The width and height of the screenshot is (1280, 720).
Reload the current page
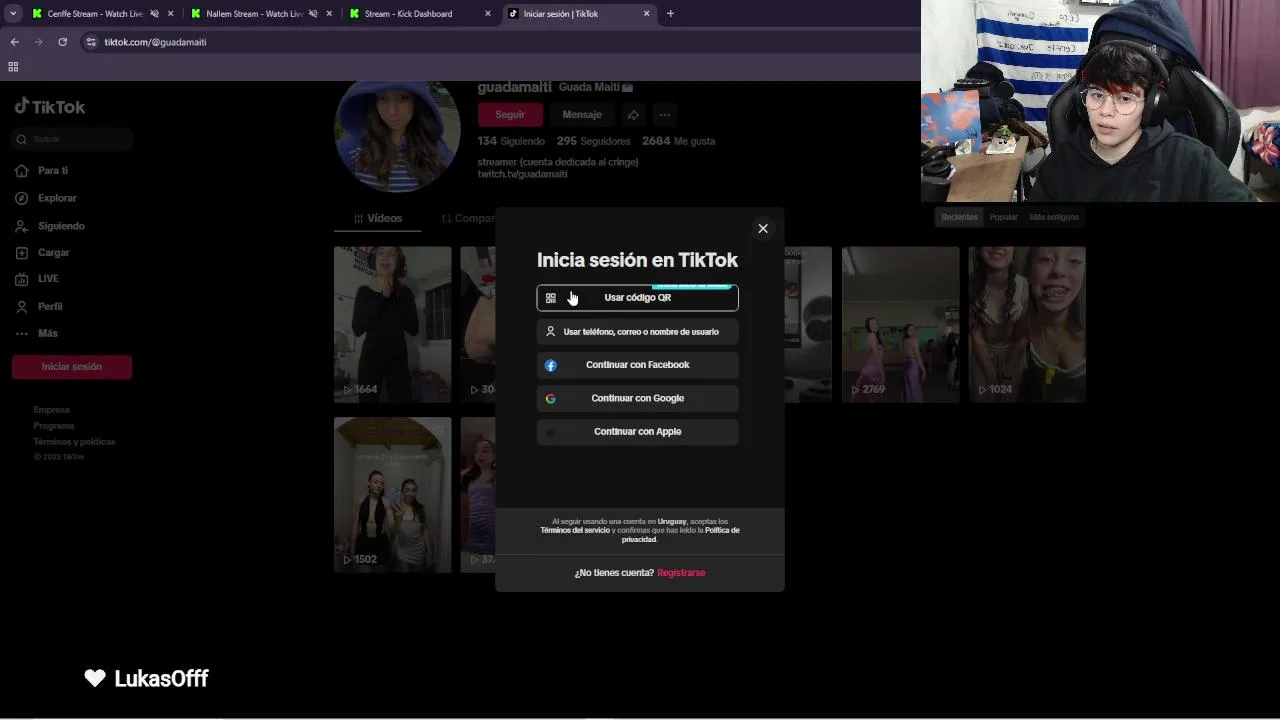pos(62,42)
